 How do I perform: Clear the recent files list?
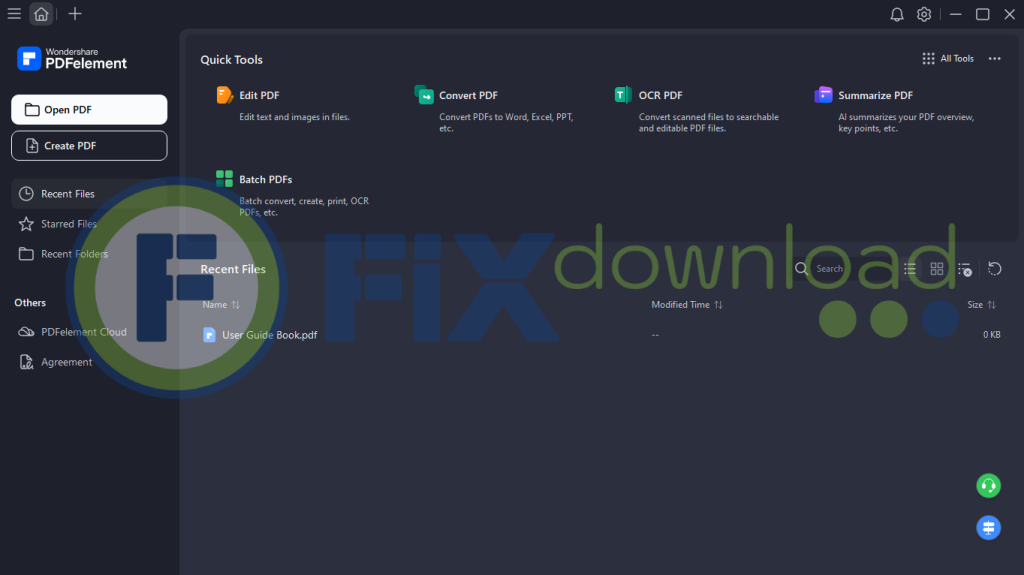pyautogui.click(x=964, y=269)
